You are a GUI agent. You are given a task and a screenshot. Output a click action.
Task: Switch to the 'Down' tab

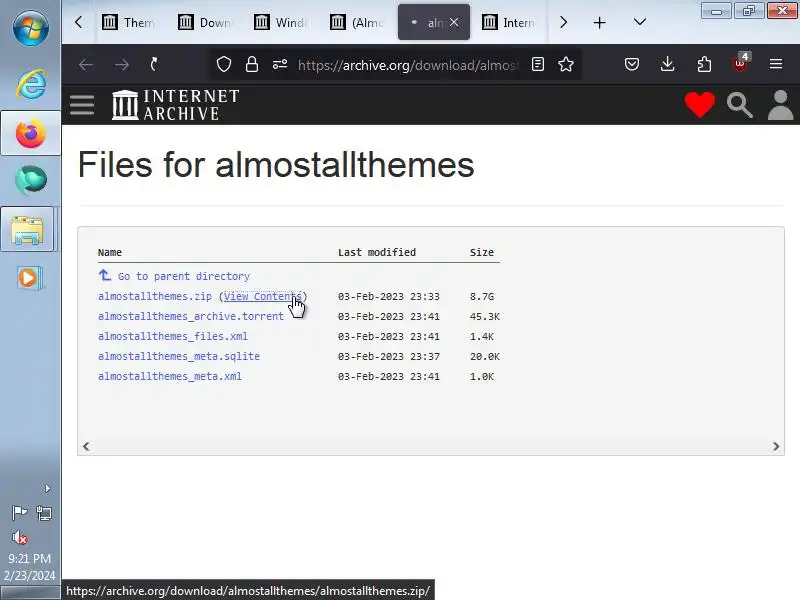click(205, 22)
